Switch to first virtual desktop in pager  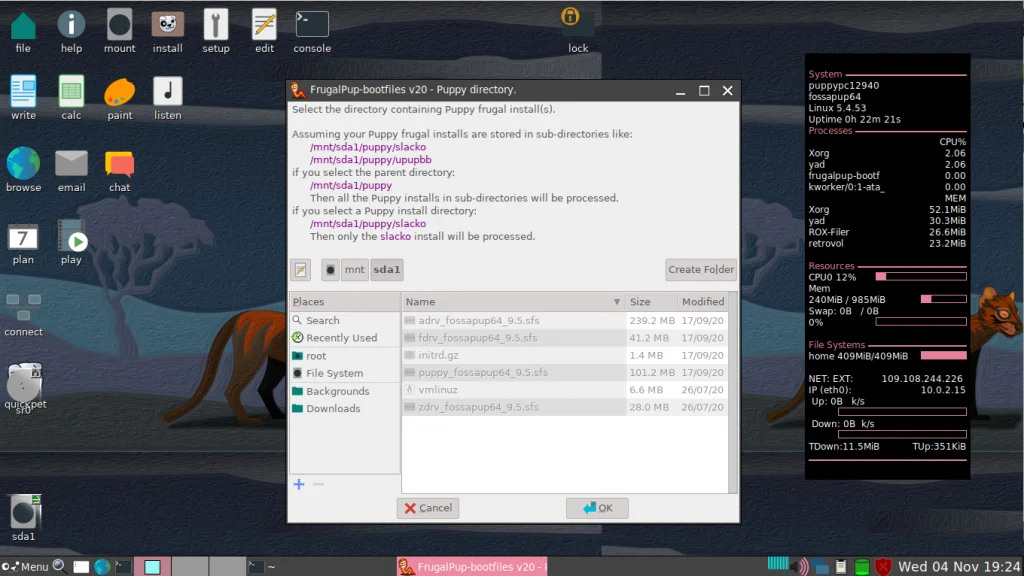point(153,566)
